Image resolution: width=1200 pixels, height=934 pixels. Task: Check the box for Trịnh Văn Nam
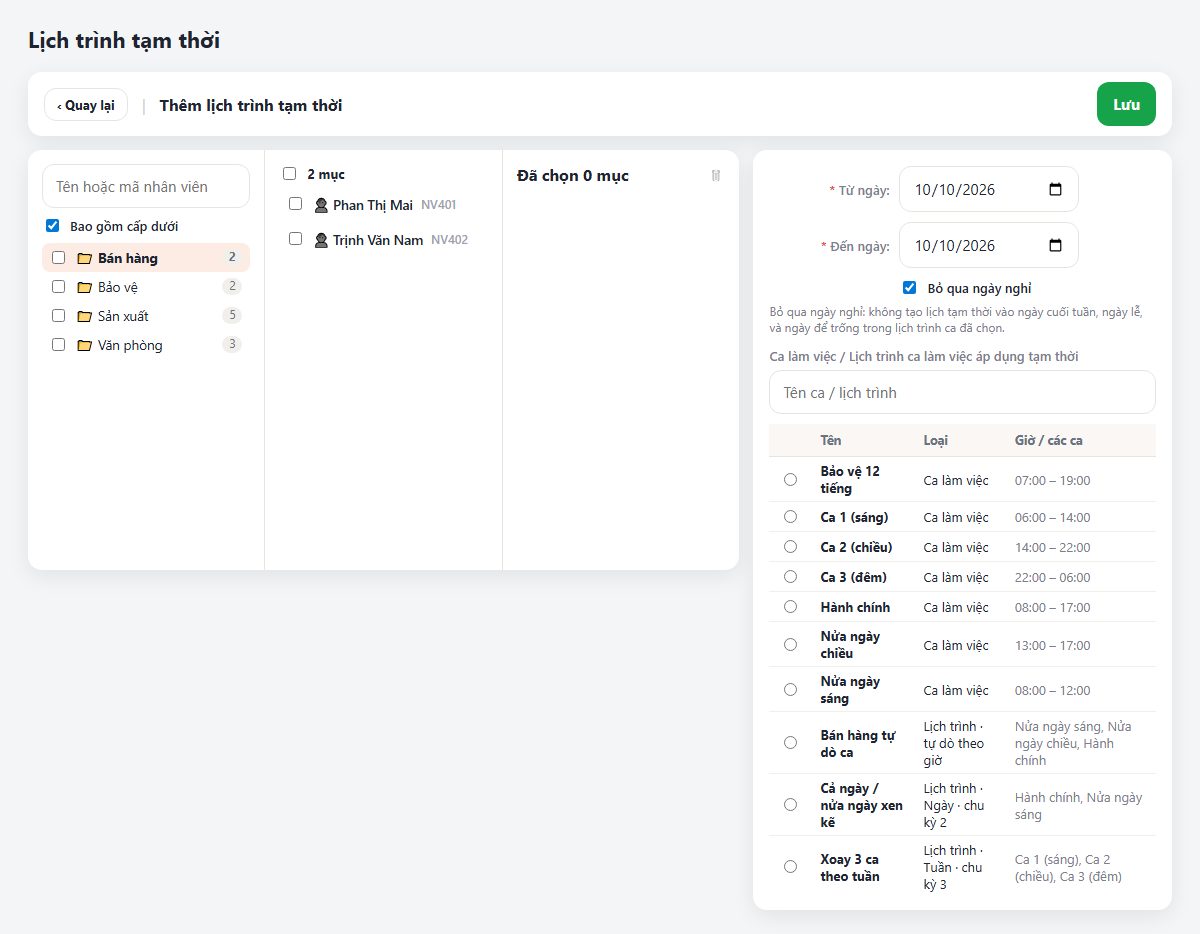pyautogui.click(x=296, y=239)
